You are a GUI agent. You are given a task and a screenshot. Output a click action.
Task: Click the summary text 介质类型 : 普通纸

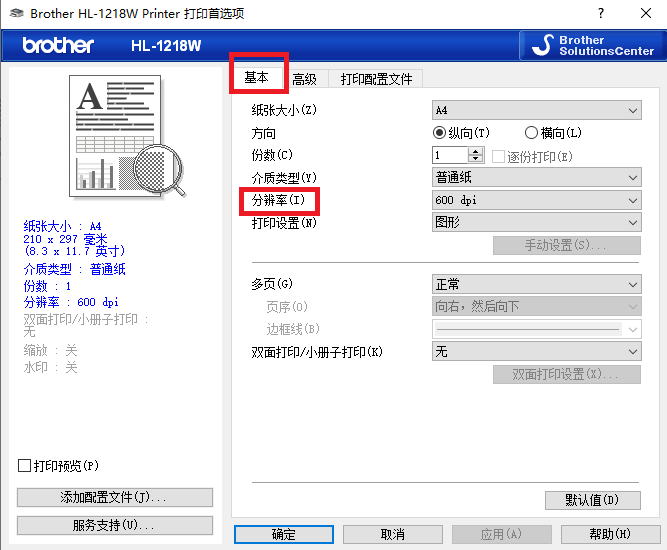(x=74, y=269)
